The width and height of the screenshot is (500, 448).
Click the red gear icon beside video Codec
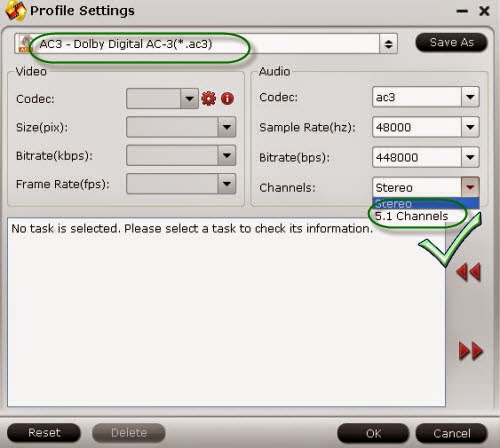(x=209, y=99)
